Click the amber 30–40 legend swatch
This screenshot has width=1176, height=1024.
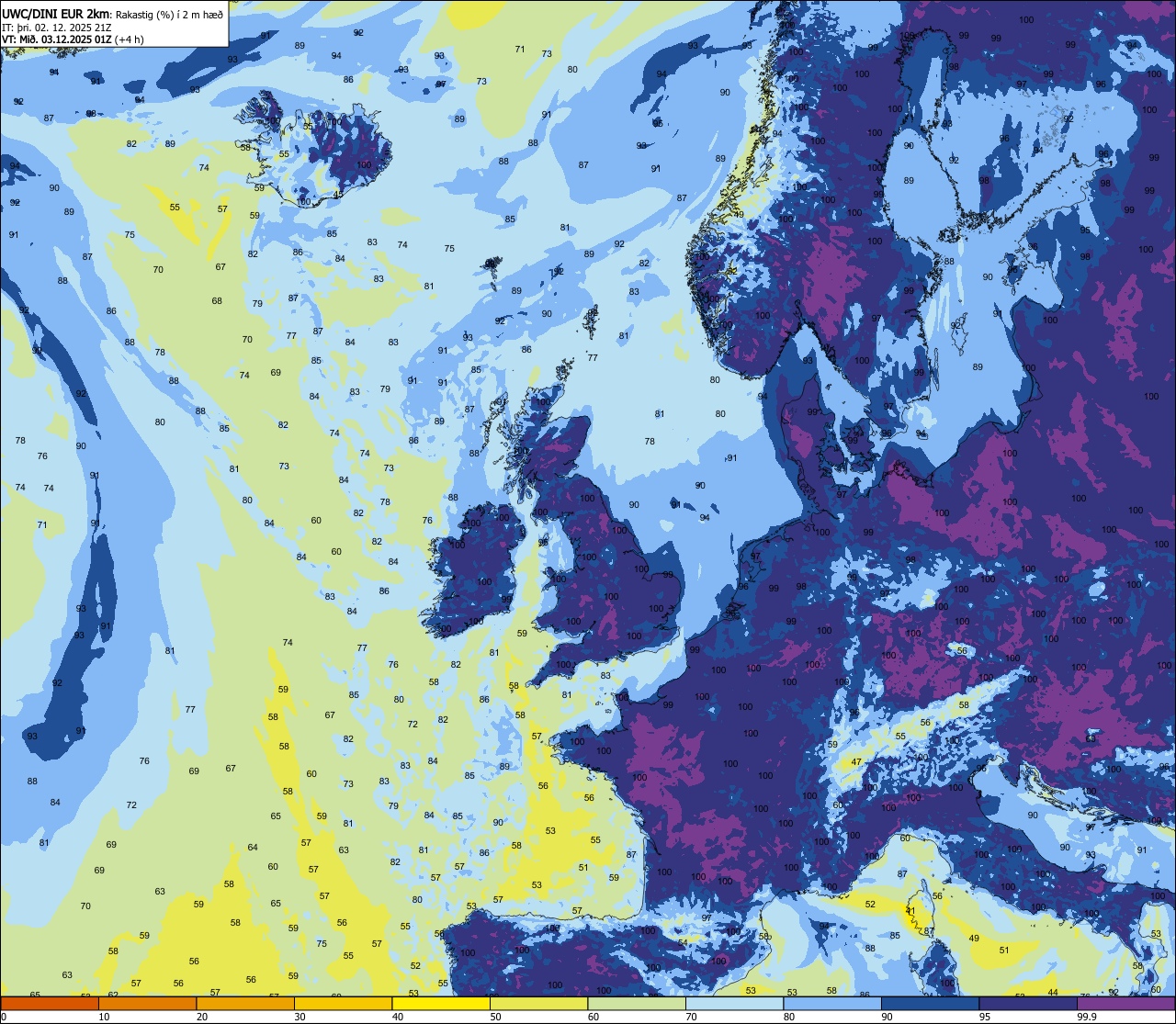tap(343, 1003)
